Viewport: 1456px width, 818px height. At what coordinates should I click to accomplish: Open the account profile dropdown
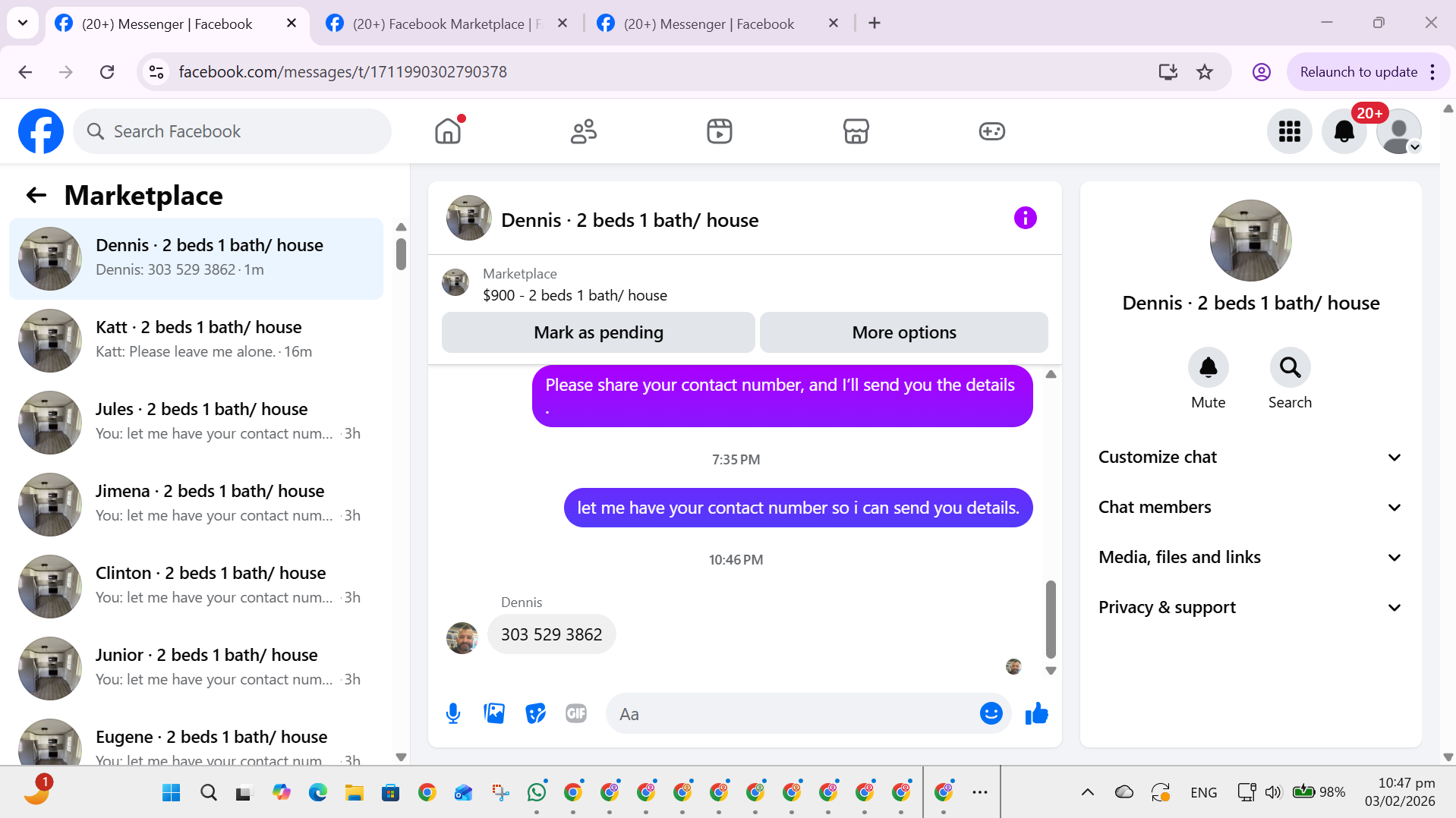coord(1398,131)
